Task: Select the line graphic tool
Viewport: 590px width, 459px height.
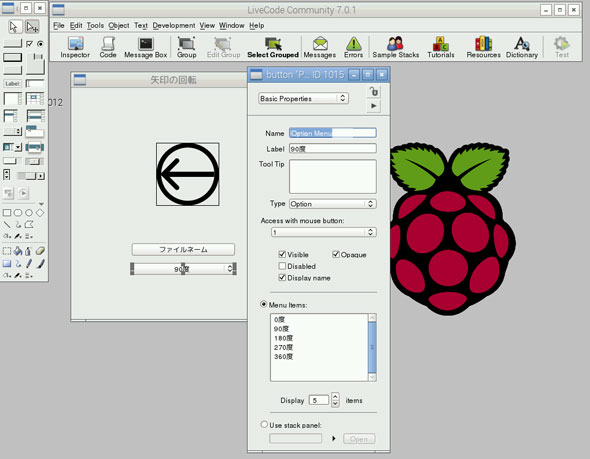Action: point(7,225)
